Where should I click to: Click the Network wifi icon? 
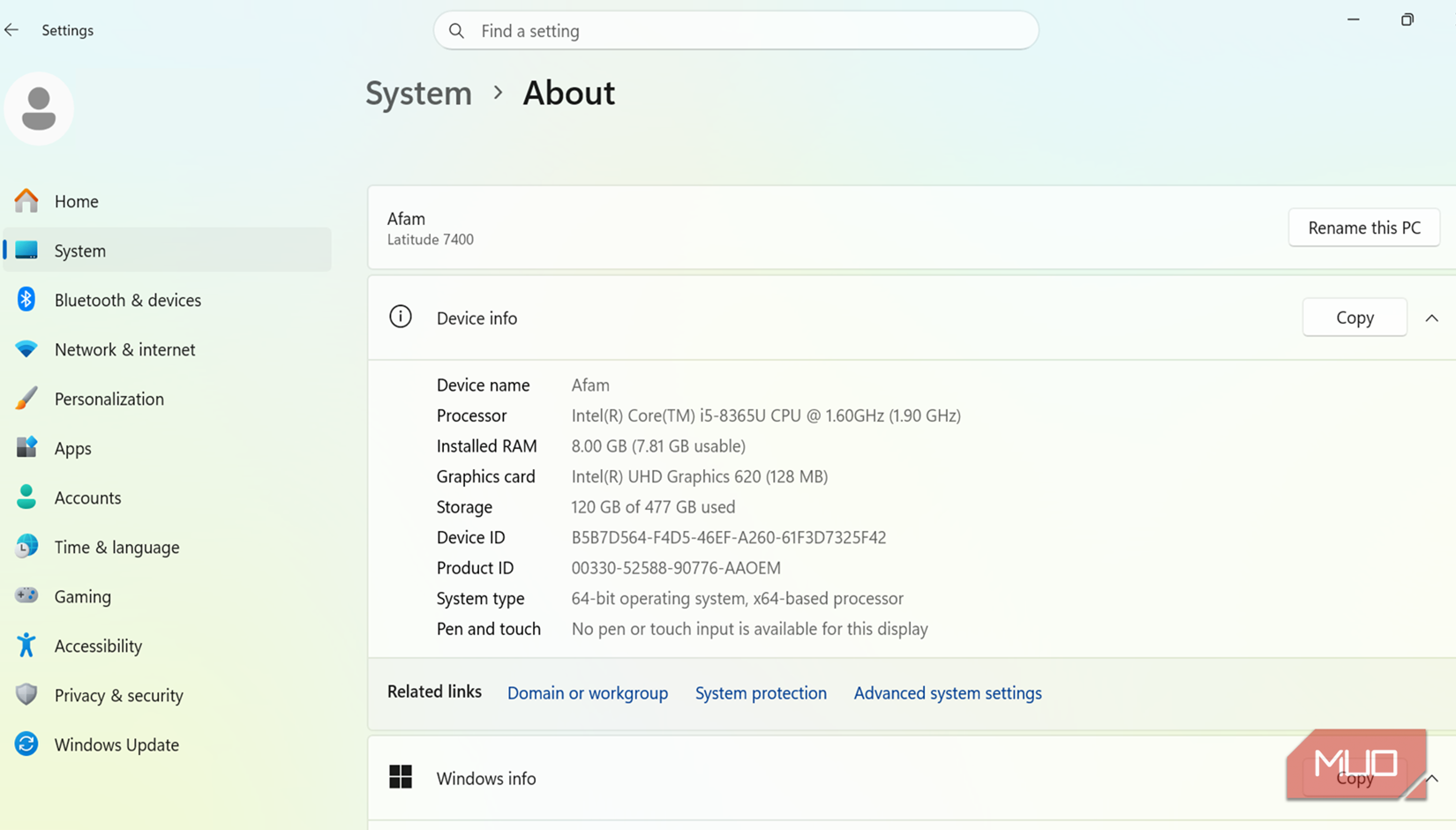coord(26,349)
